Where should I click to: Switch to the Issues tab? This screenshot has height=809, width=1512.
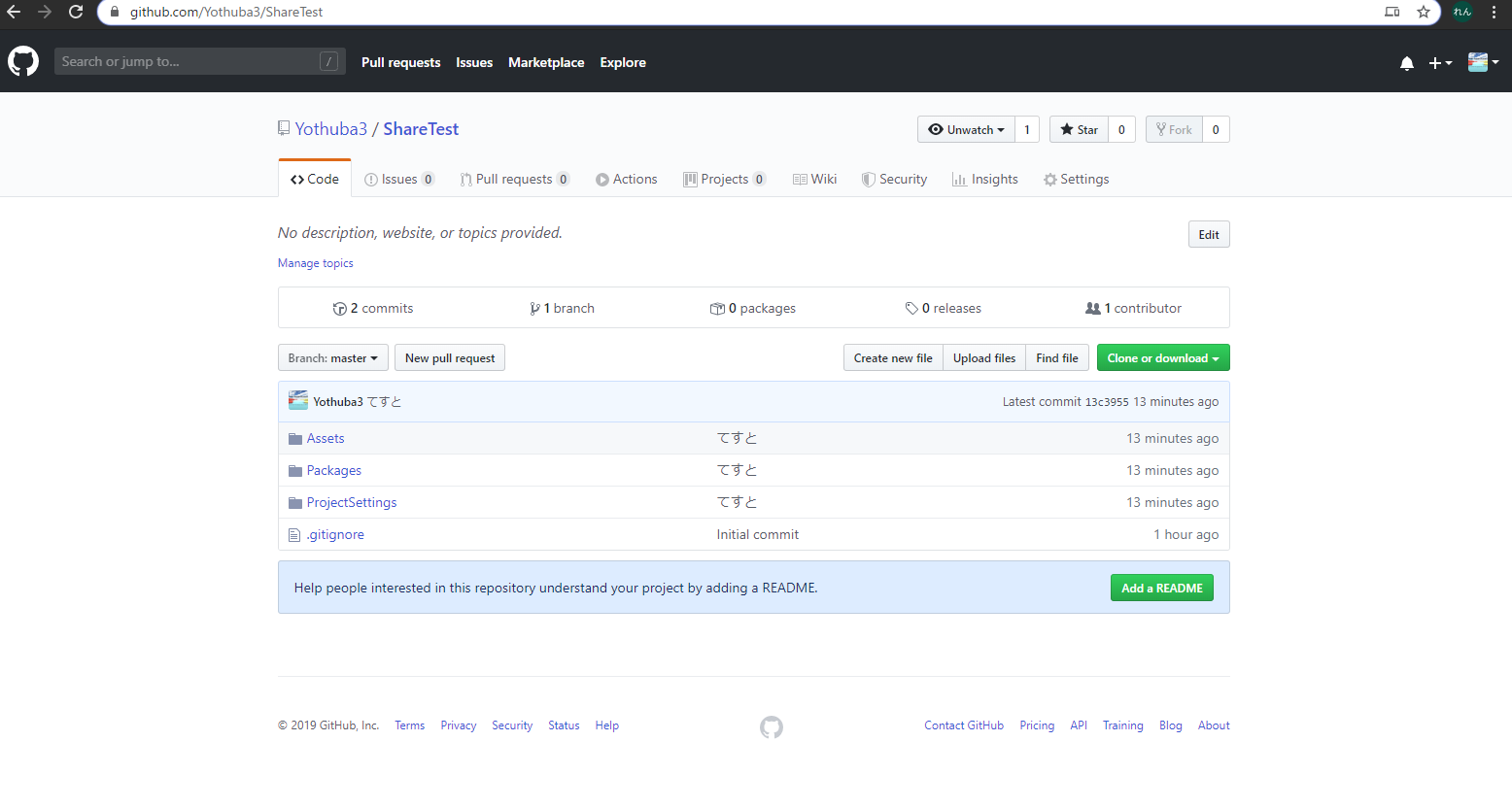tap(398, 180)
